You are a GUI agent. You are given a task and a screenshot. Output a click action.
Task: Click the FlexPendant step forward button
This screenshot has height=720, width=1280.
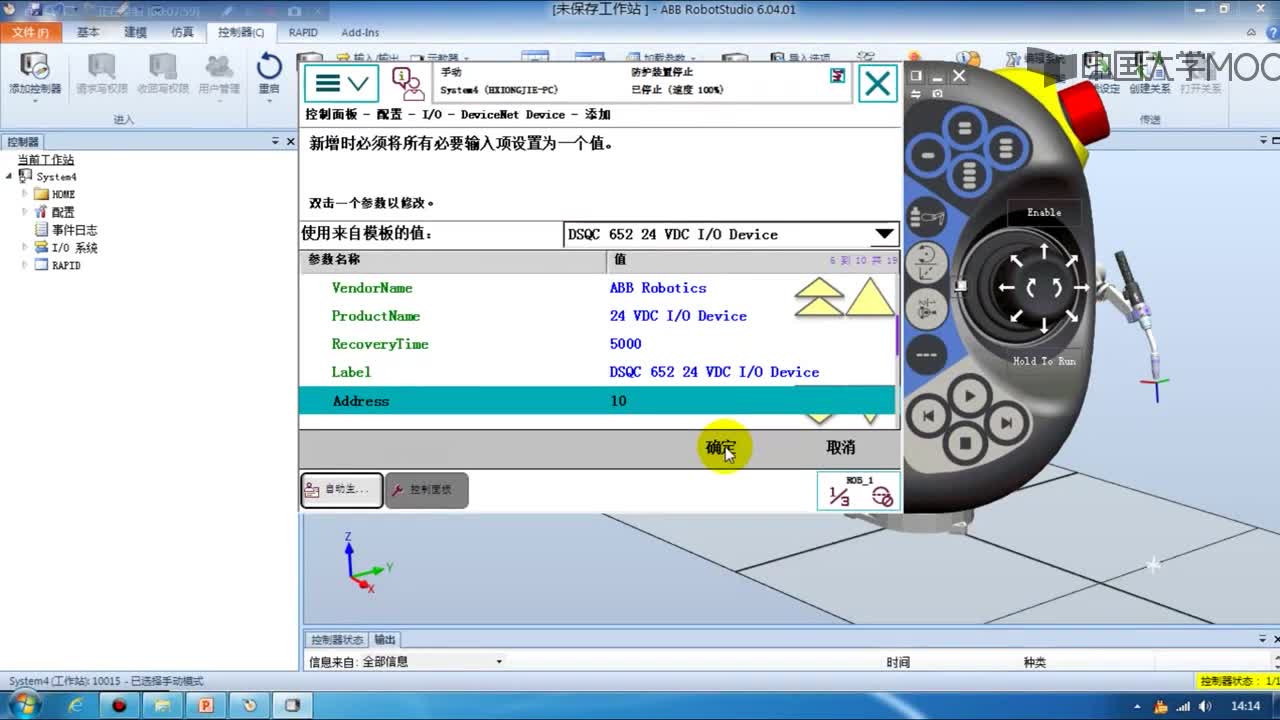(x=1005, y=423)
